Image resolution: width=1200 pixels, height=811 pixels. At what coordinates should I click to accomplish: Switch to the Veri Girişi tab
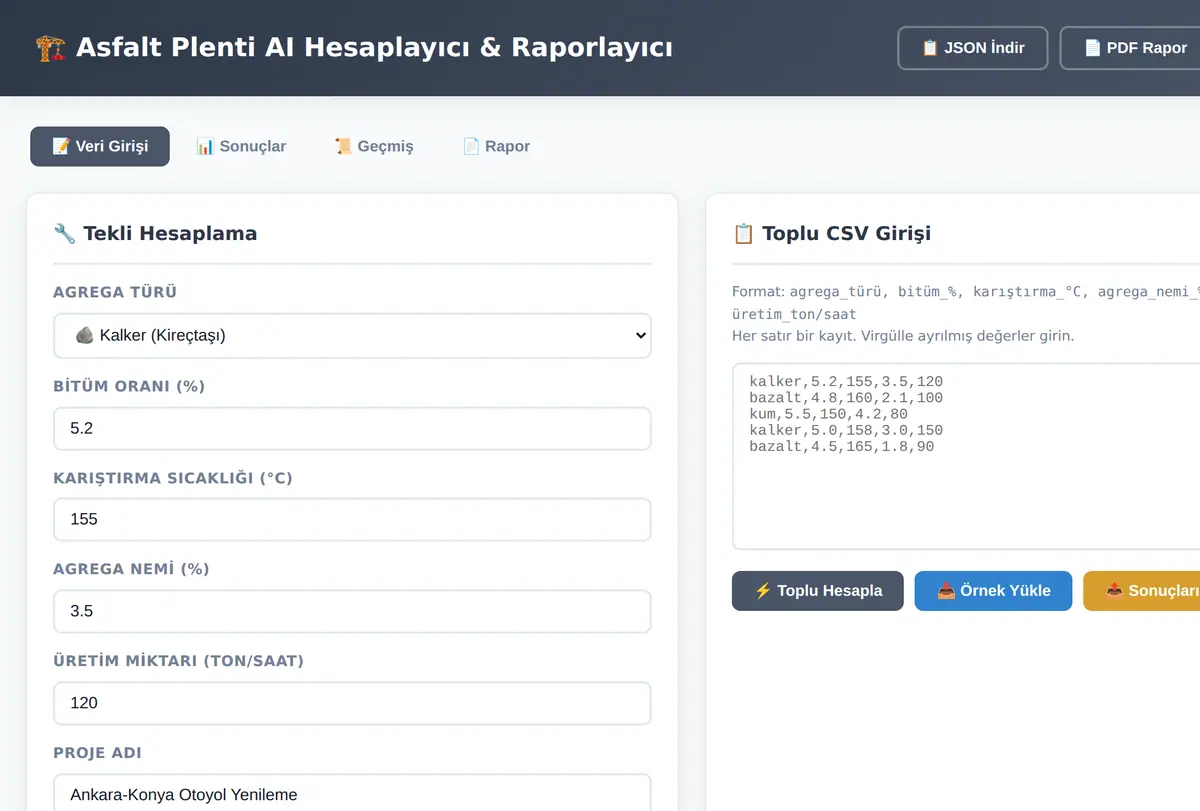(100, 146)
